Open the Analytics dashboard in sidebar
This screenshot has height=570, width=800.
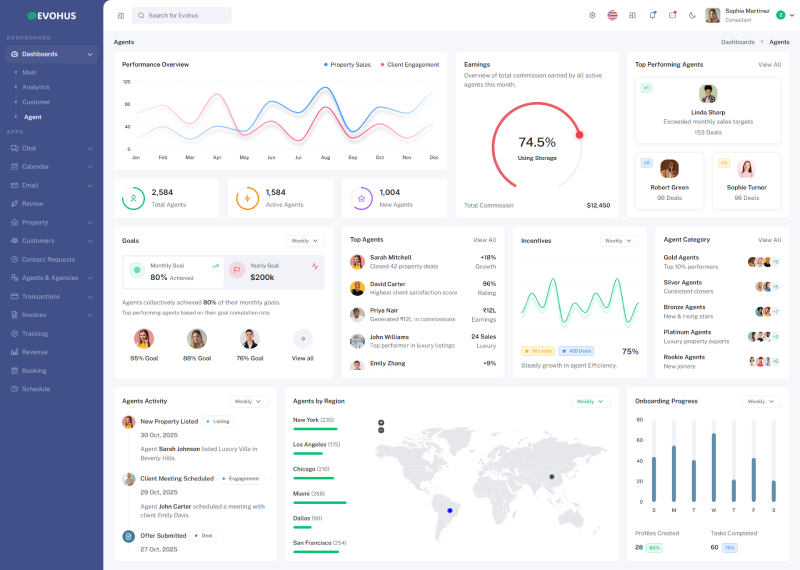point(36,87)
